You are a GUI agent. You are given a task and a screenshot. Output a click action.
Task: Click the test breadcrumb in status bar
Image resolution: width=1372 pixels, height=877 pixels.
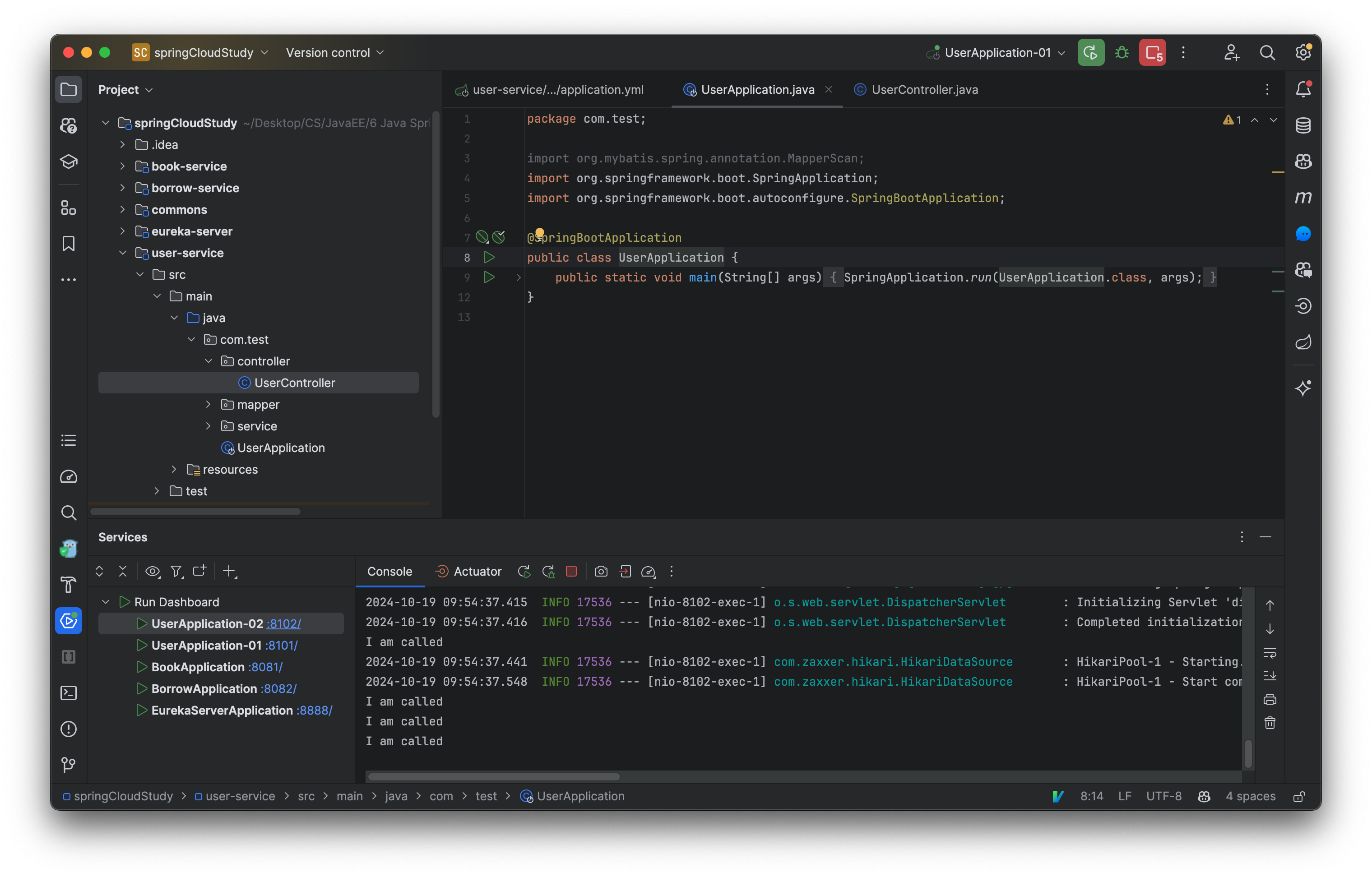coord(487,796)
